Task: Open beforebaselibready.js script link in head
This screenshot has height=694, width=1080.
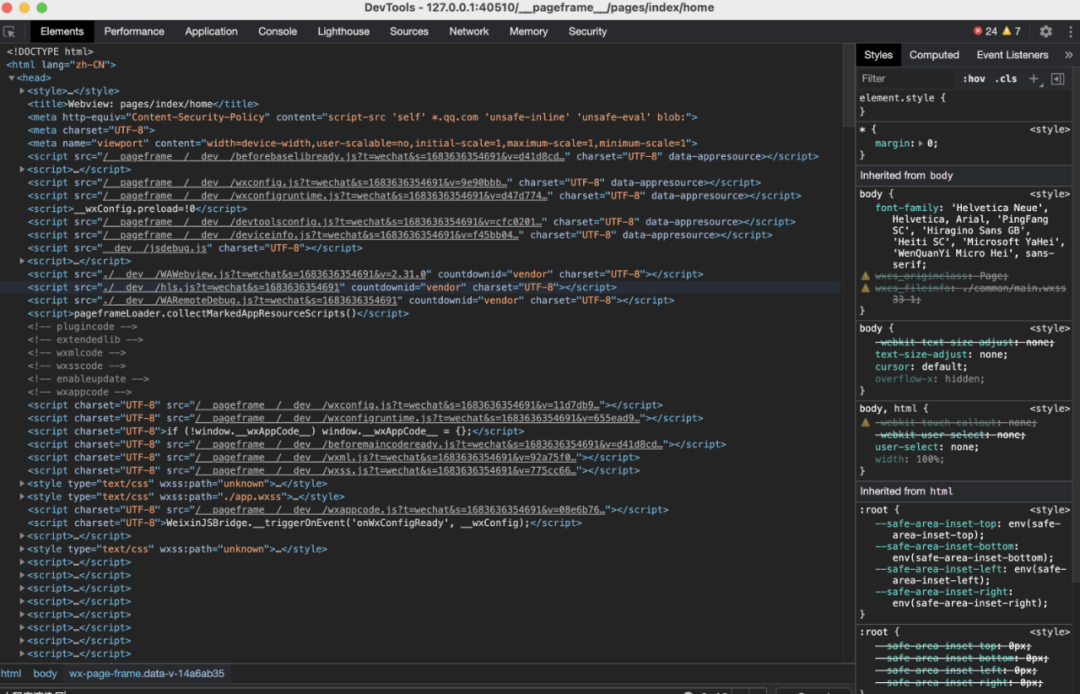Action: pos(335,156)
